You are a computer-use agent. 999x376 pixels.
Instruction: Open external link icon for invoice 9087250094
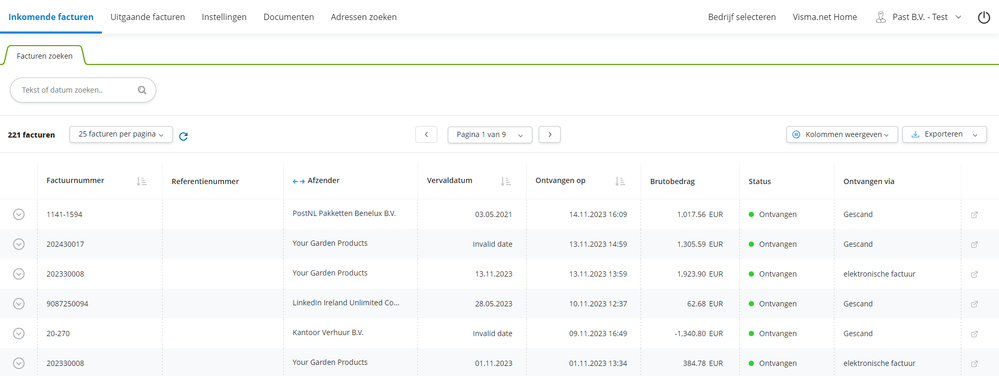click(x=974, y=304)
